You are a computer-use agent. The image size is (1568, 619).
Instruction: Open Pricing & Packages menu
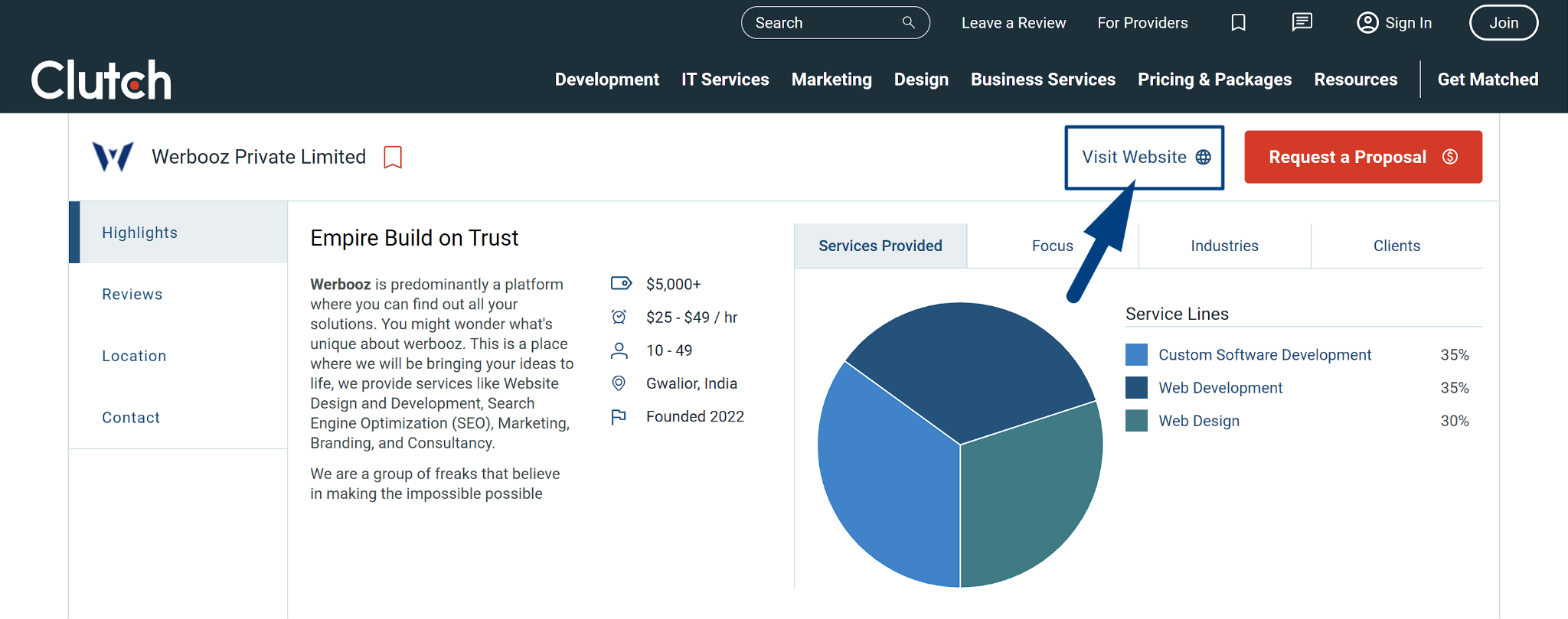point(1214,80)
